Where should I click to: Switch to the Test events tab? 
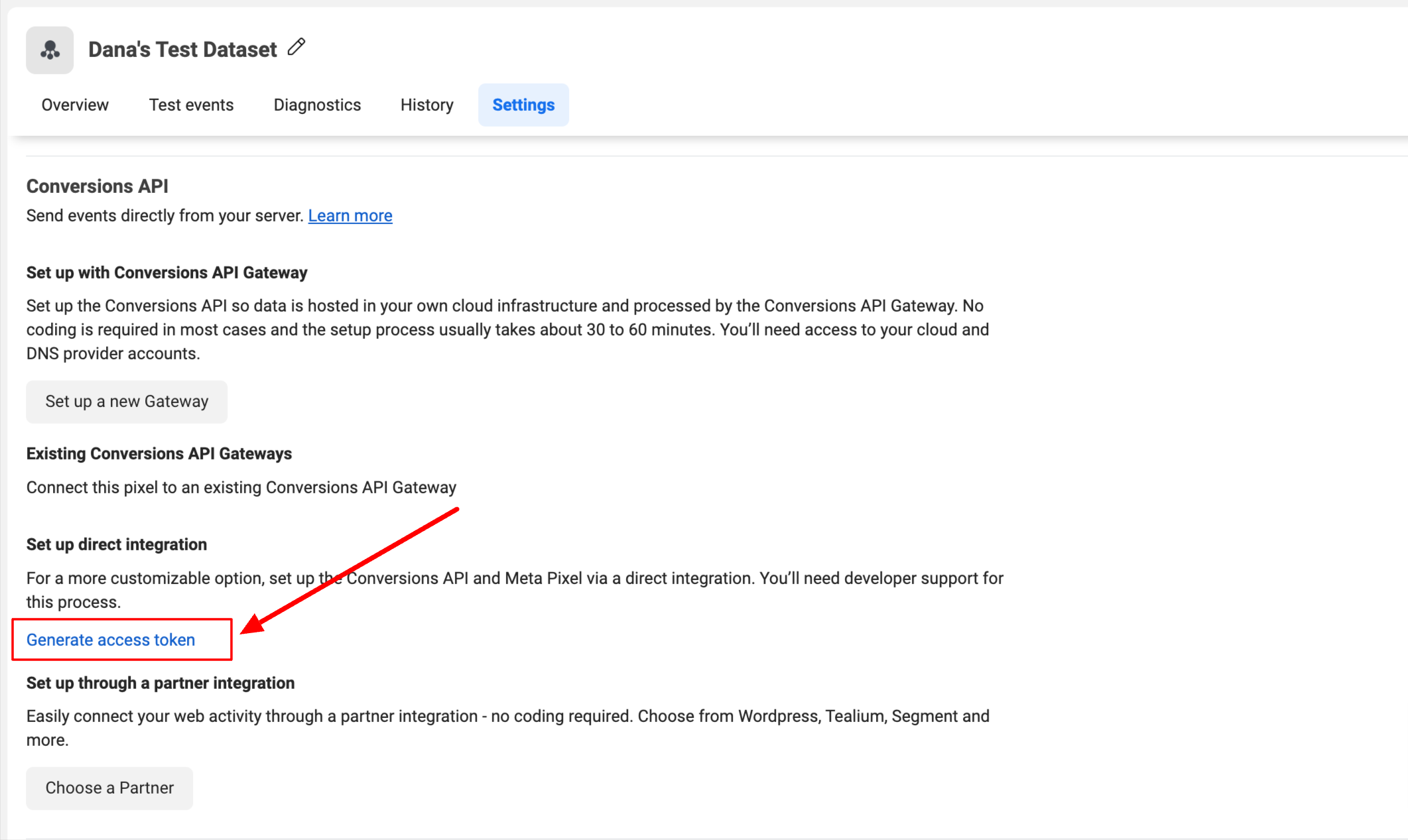point(191,105)
